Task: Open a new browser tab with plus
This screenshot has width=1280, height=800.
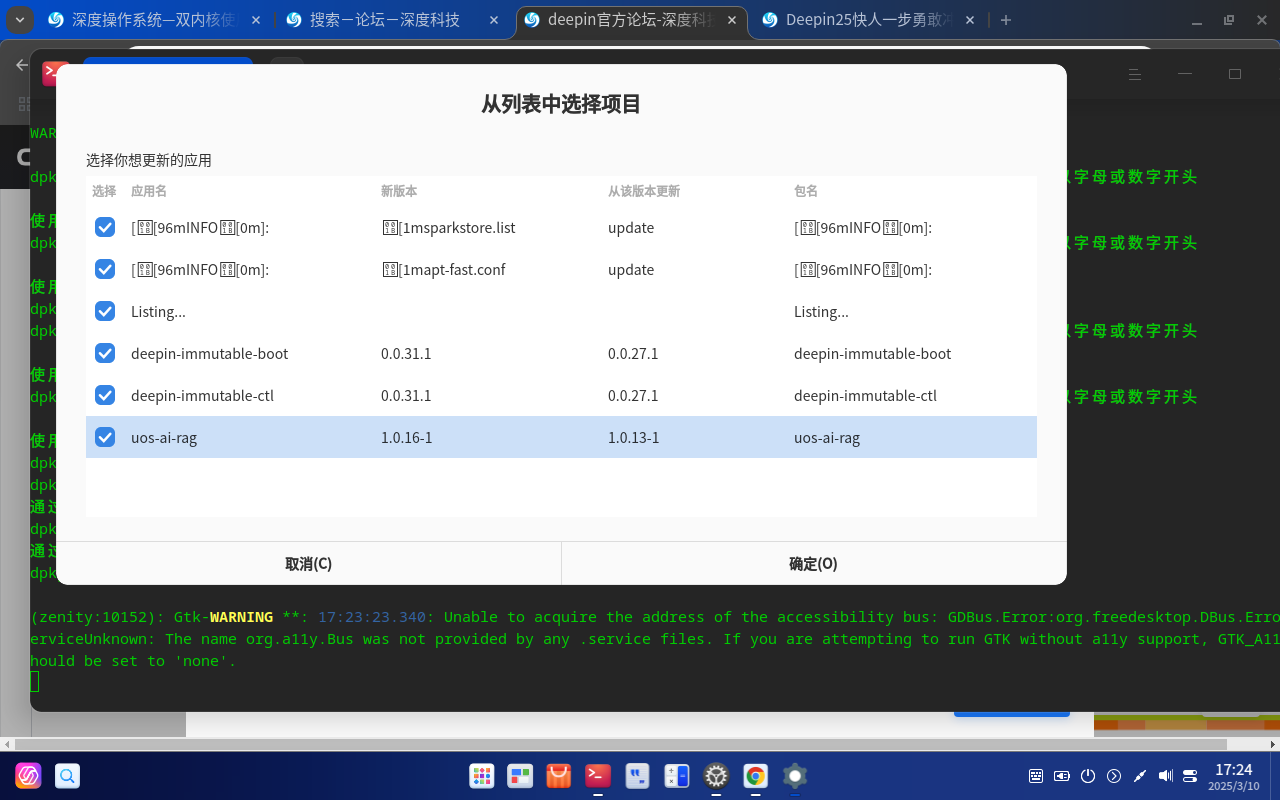Action: (1006, 20)
